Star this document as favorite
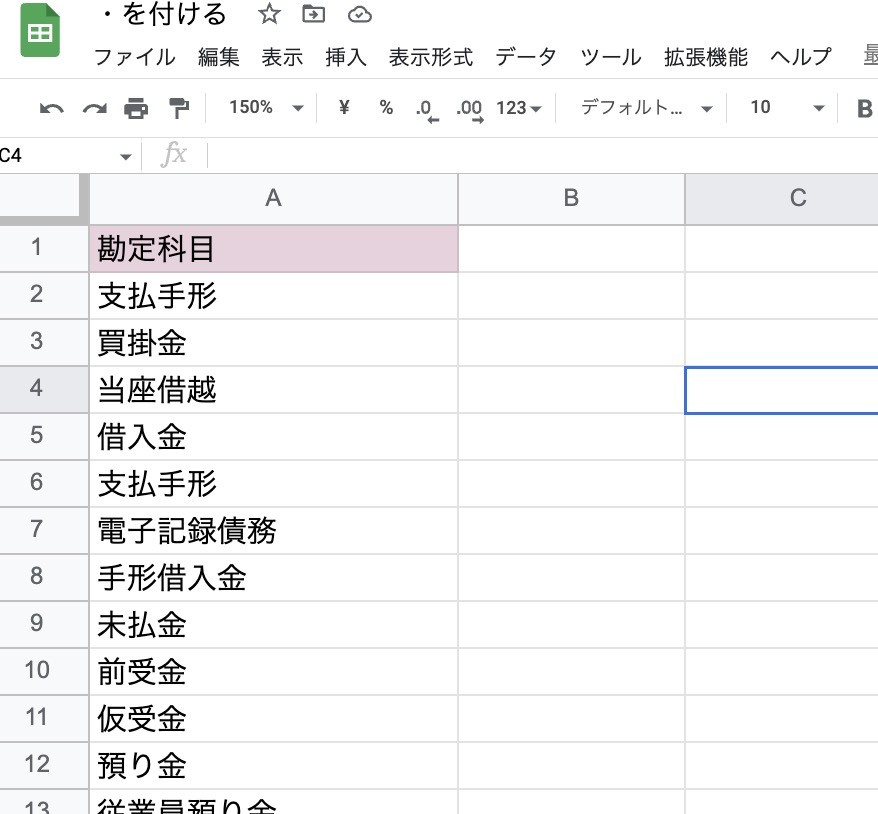 (x=269, y=14)
